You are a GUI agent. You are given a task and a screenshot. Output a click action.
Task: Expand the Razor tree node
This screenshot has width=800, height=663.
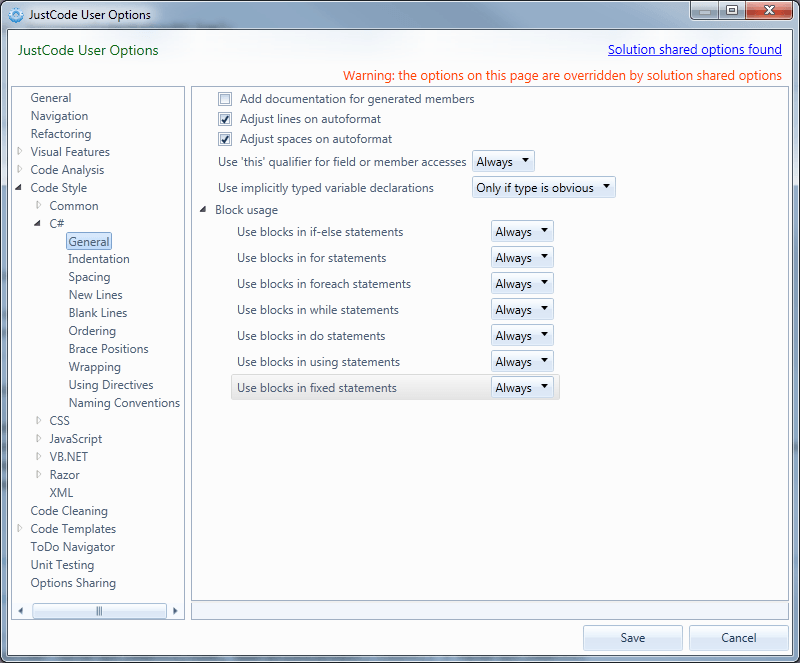(x=39, y=474)
